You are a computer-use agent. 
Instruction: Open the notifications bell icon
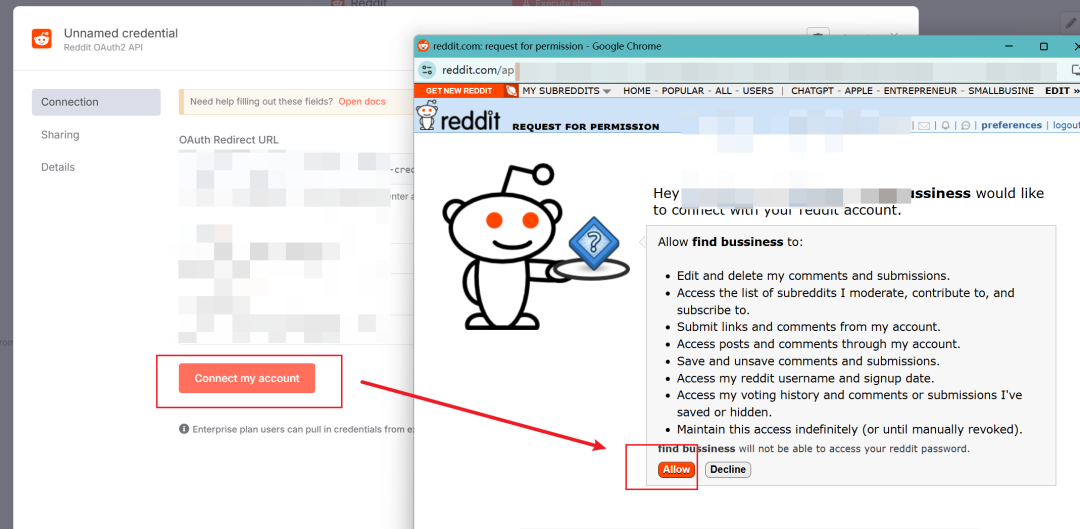tap(946, 125)
